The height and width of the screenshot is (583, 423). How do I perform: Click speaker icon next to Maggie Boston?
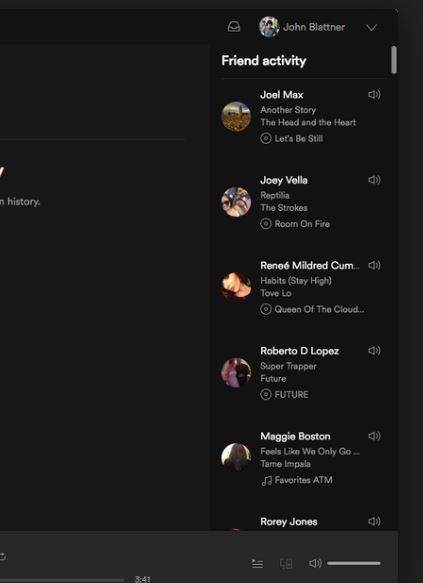click(x=374, y=436)
